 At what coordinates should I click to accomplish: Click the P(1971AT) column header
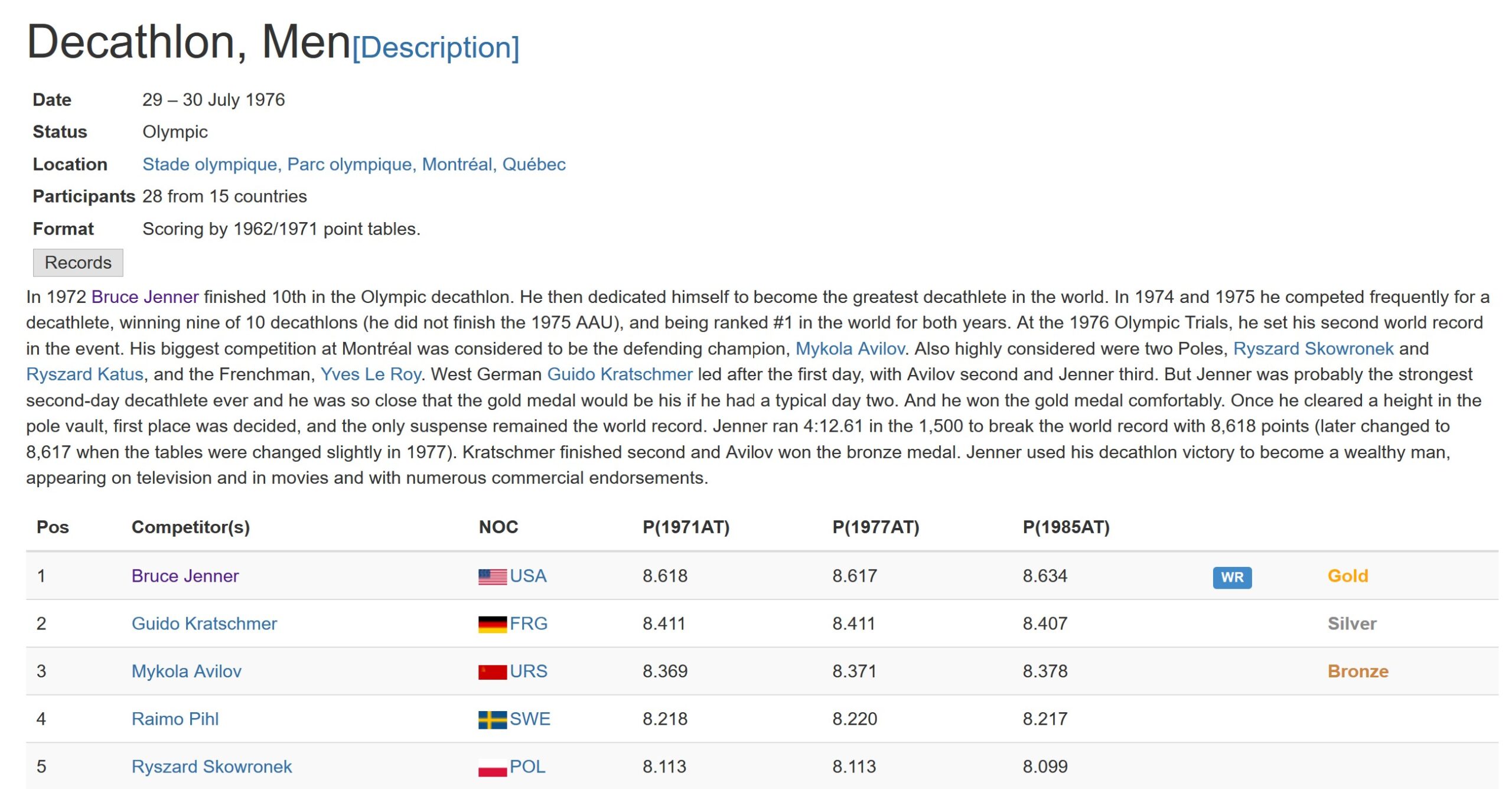(x=686, y=527)
